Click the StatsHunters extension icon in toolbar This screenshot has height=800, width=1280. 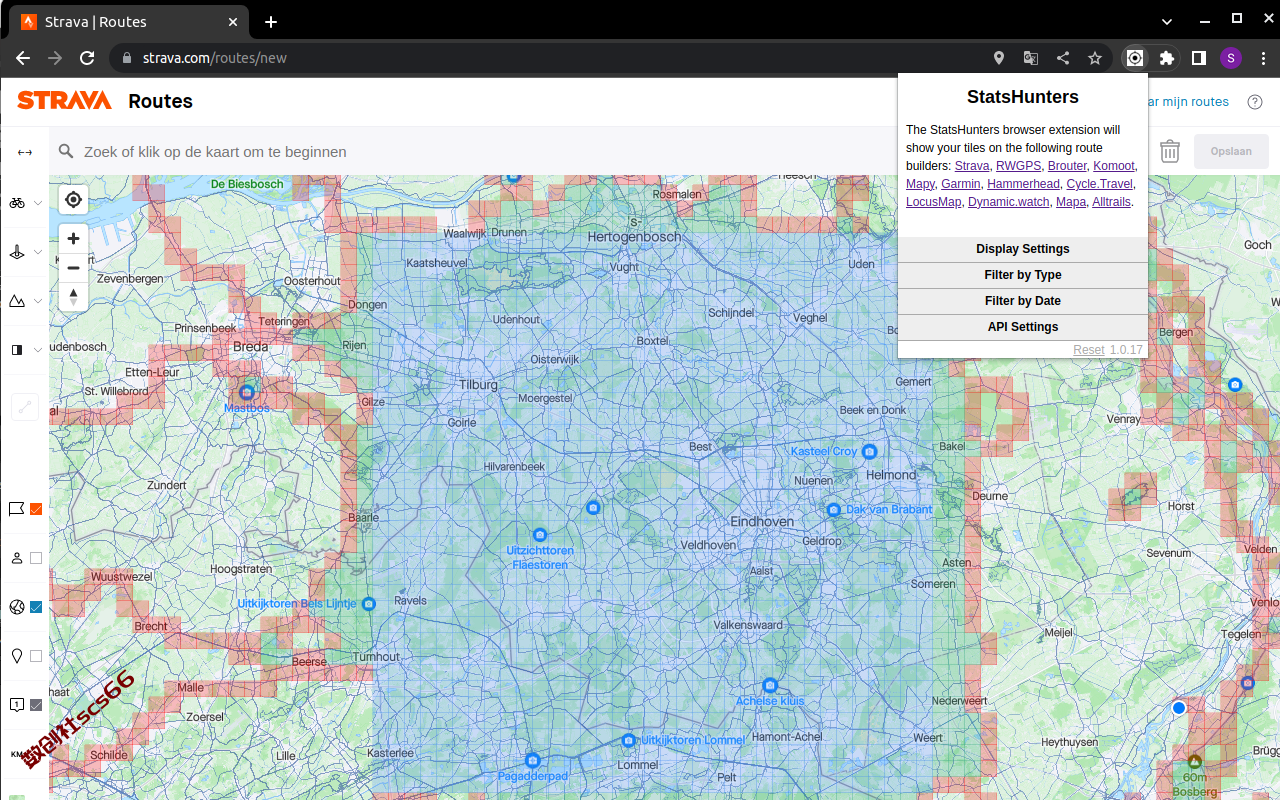coord(1135,58)
